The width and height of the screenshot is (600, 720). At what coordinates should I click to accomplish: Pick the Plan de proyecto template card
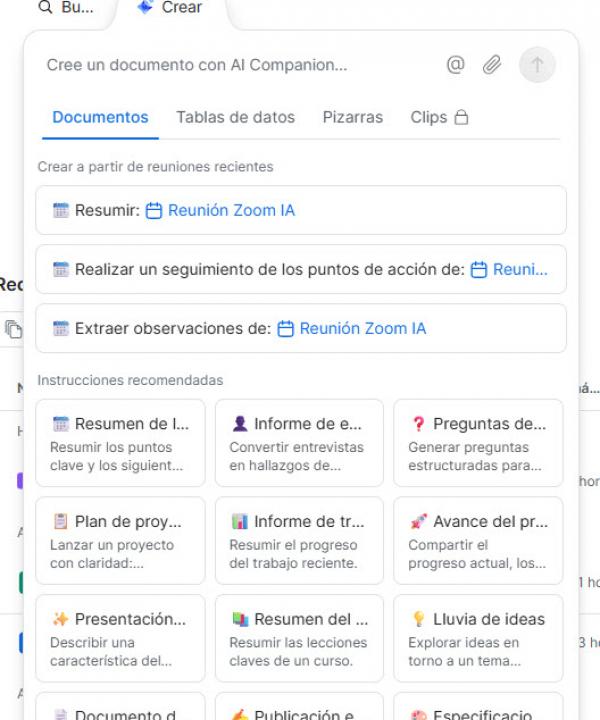coord(120,540)
